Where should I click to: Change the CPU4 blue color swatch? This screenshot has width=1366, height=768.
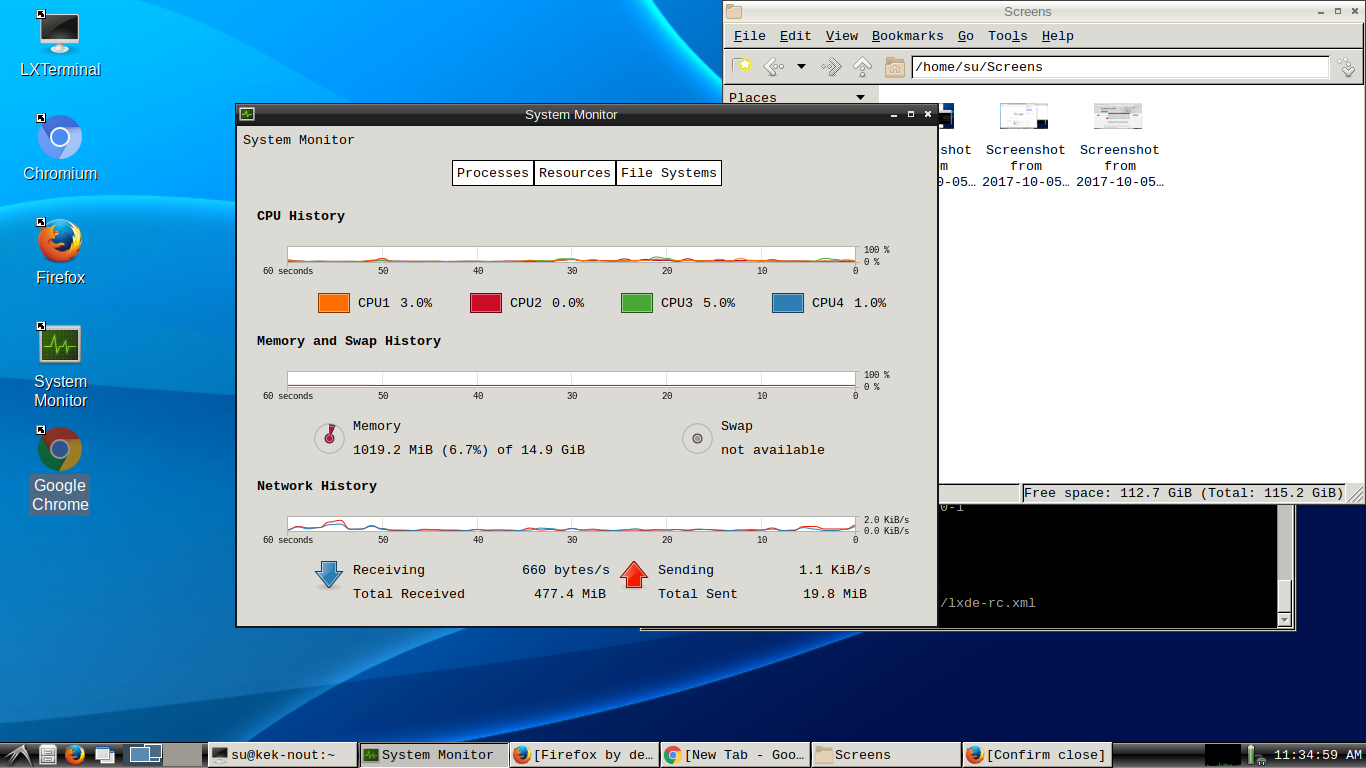coord(788,303)
